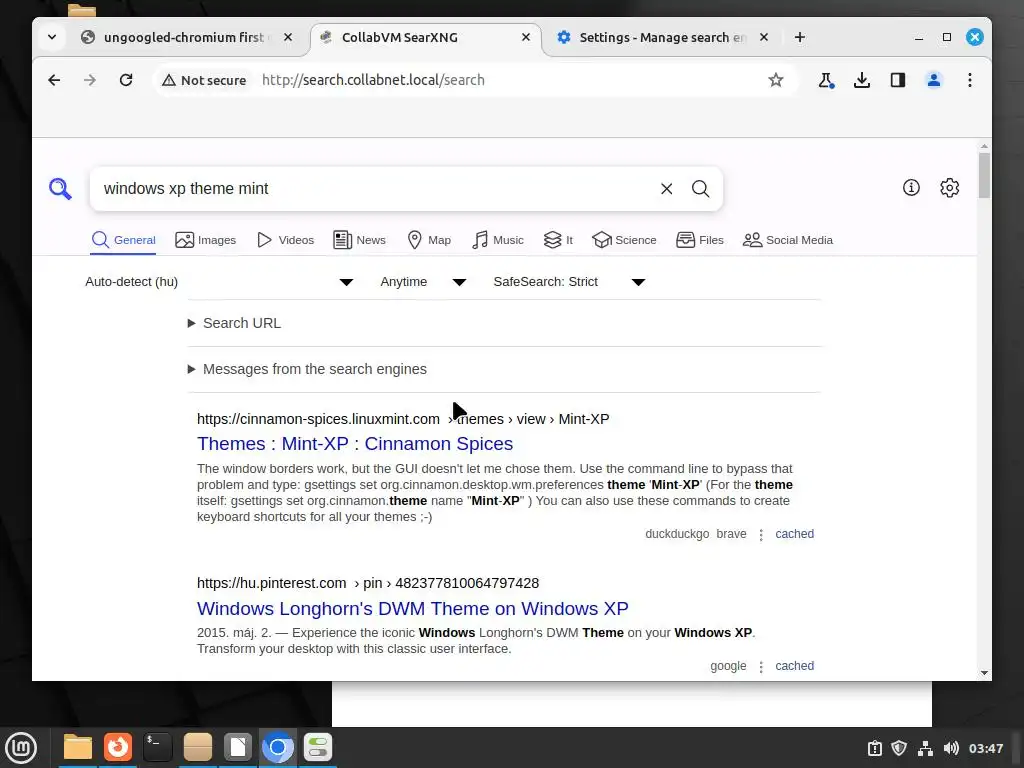This screenshot has width=1024, height=768.
Task: Click the page vertical scrollbar thumb
Action: (984, 175)
